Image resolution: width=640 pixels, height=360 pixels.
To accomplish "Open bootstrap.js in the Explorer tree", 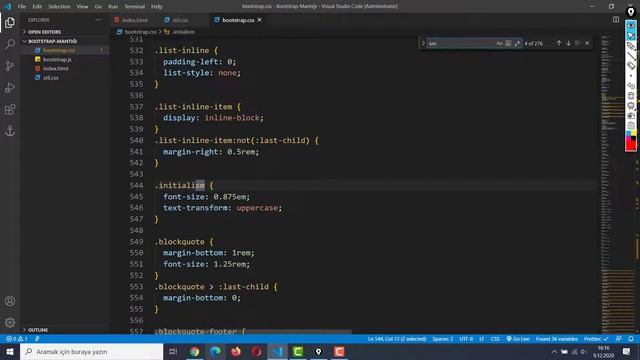I will tap(65, 59).
